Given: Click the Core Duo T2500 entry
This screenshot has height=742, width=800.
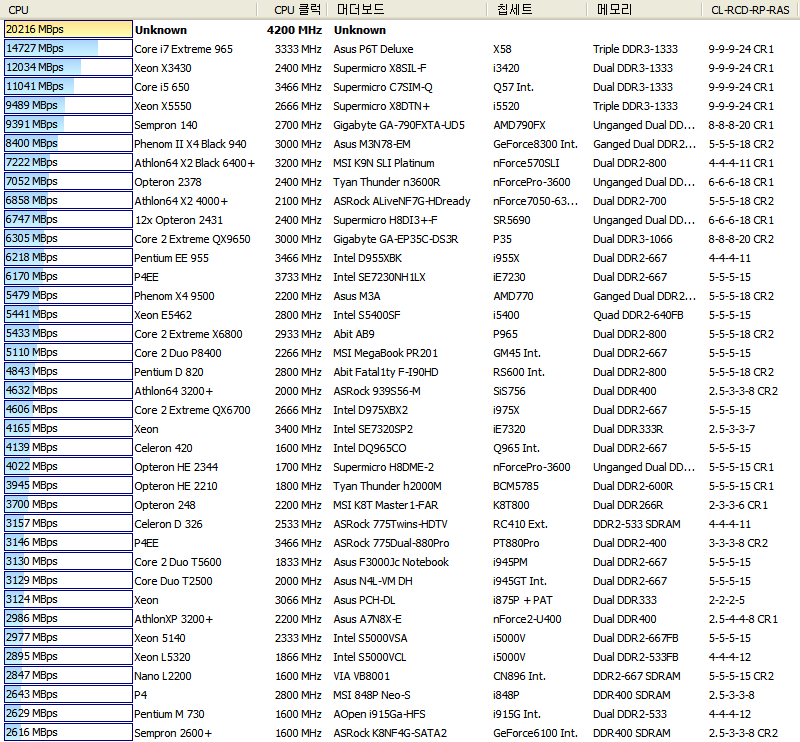Looking at the screenshot, I should point(173,581).
